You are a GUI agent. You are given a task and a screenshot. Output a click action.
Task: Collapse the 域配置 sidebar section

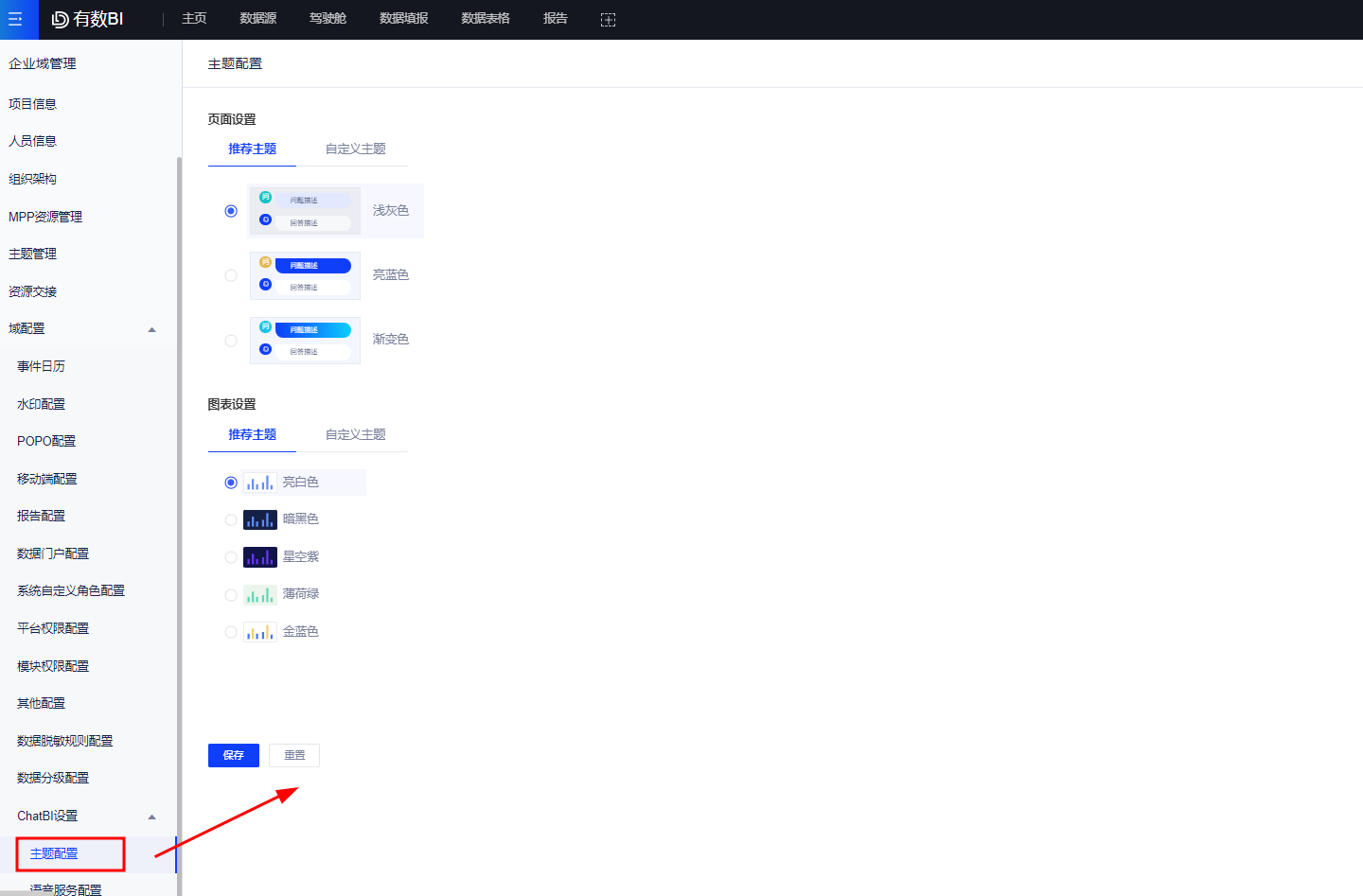point(151,329)
